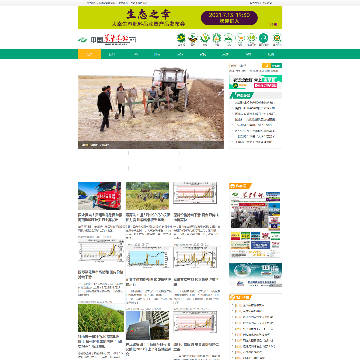
Task: Open the blue line chart thumbnail in middle column
Action: point(147,258)
